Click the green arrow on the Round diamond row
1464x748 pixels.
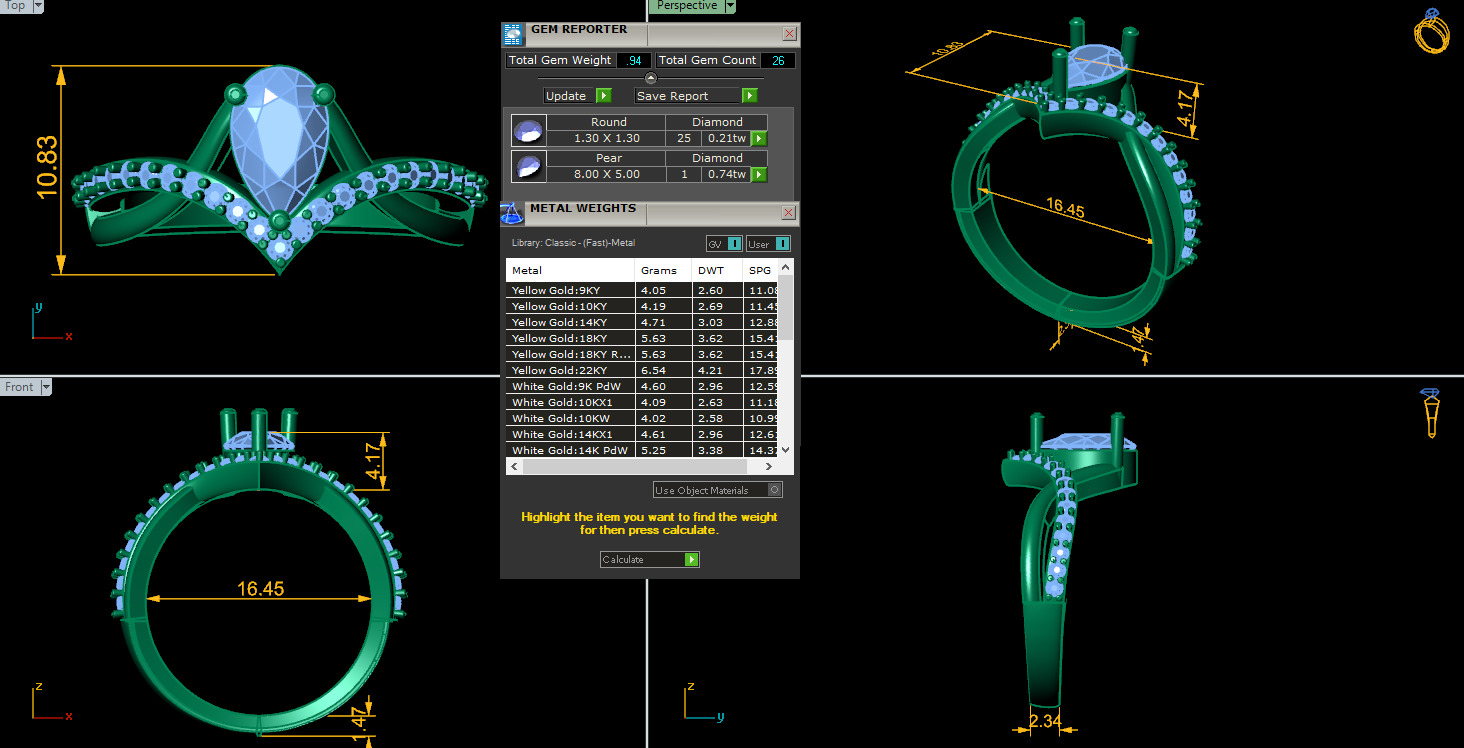click(x=759, y=139)
